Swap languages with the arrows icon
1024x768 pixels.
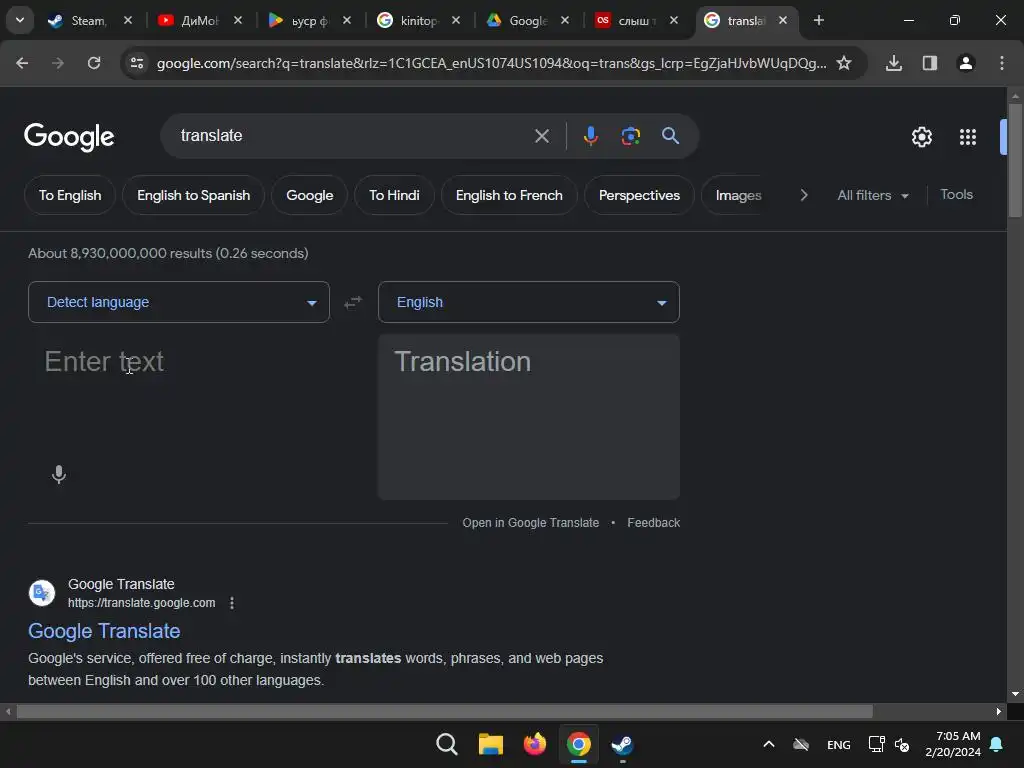(353, 302)
